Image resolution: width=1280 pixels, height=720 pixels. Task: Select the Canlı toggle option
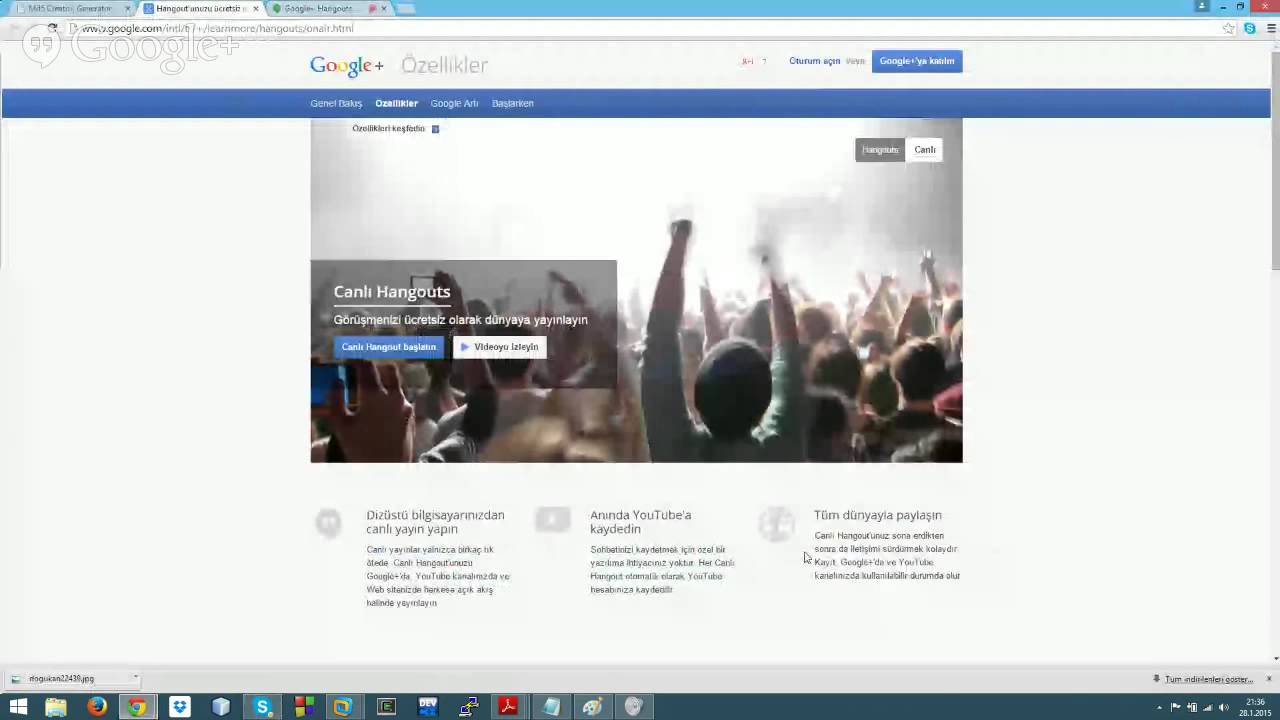click(x=925, y=150)
